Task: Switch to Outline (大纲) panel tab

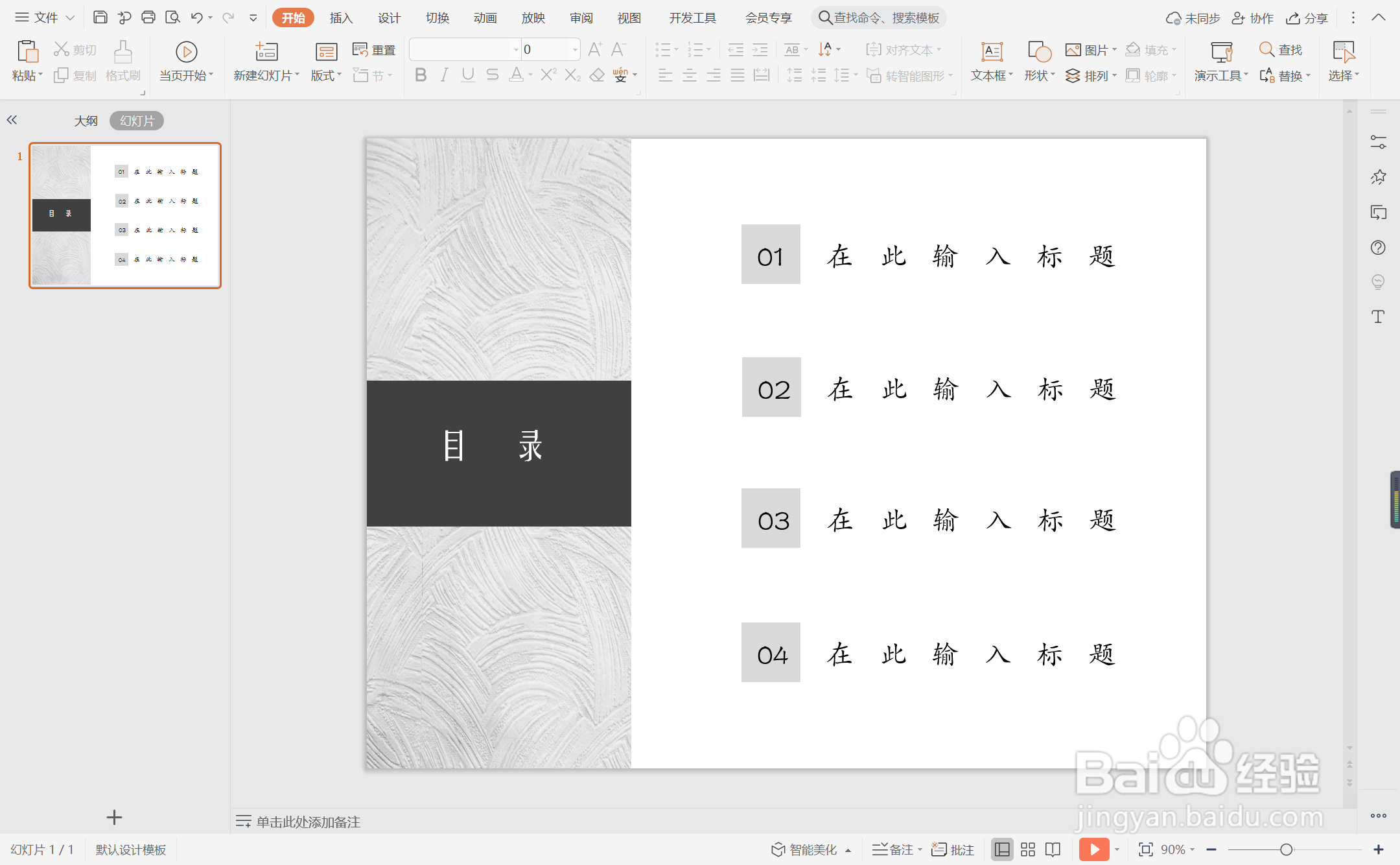Action: (86, 121)
